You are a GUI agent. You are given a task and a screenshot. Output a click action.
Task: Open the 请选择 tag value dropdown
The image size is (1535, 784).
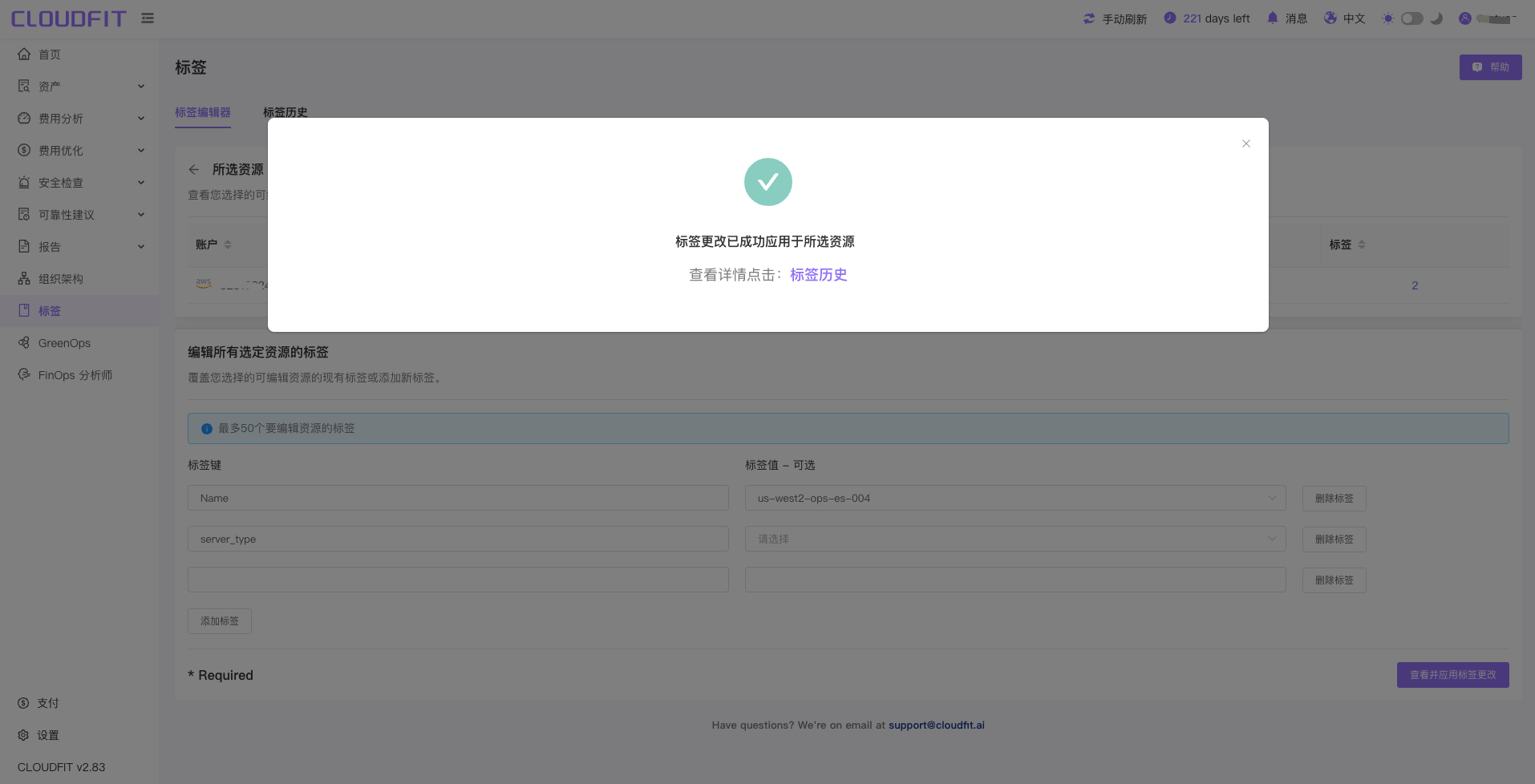[x=1015, y=539]
